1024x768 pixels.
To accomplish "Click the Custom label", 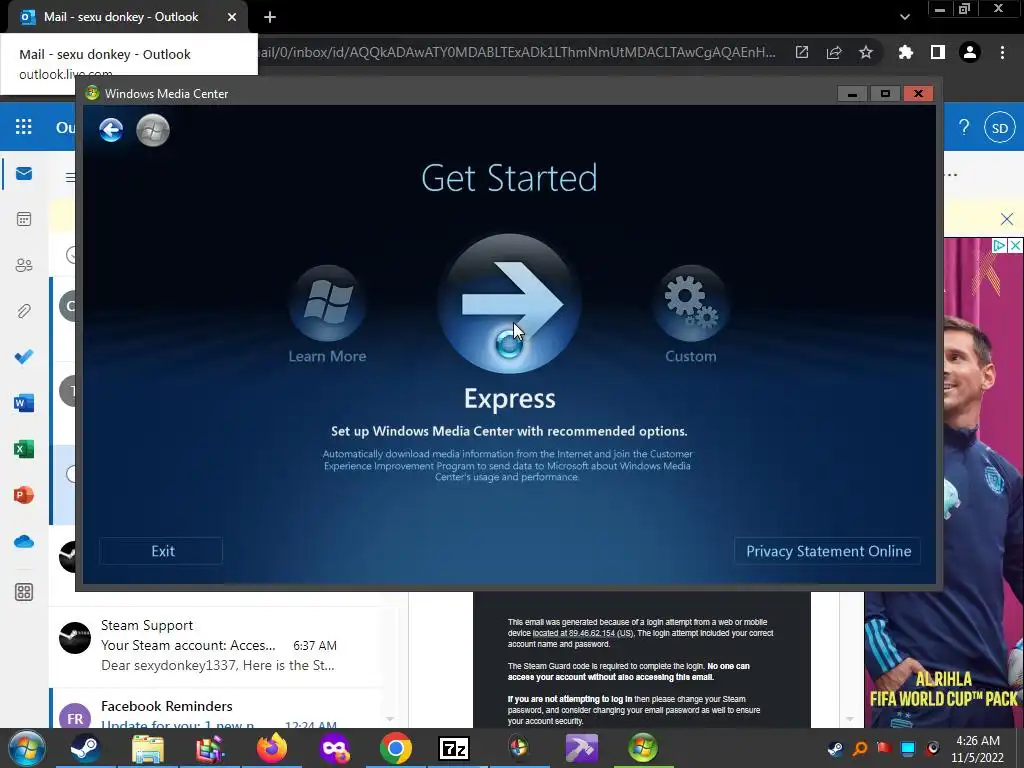I will [690, 356].
